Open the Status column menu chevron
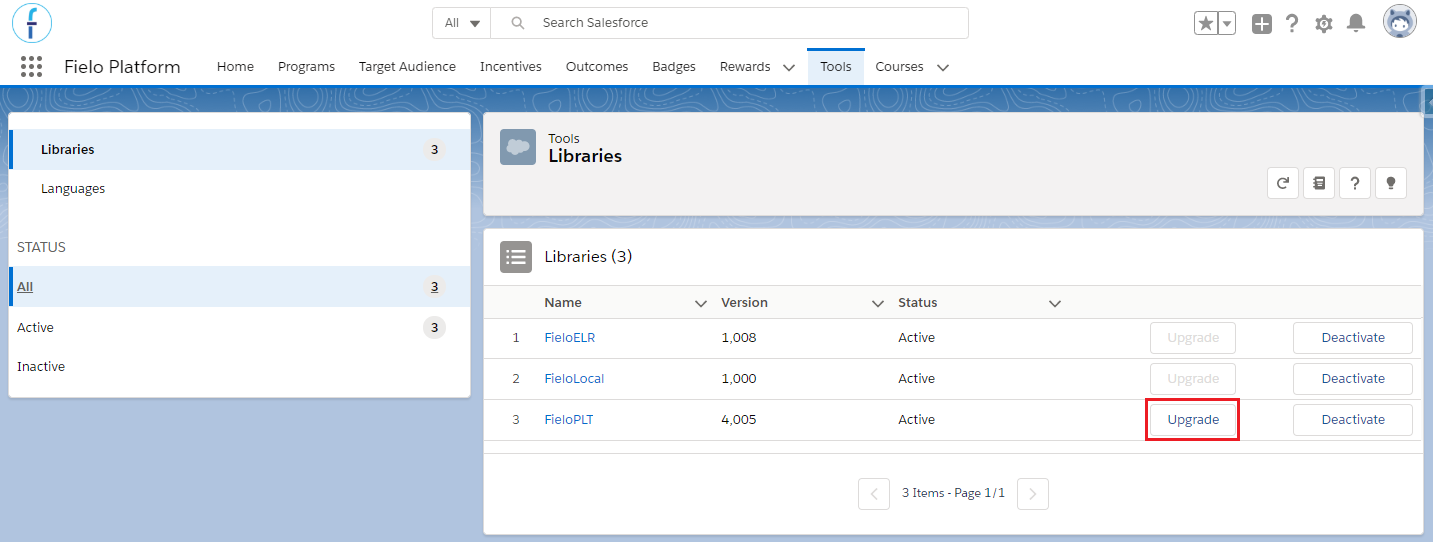Screen dimensions: 1433x542 pos(1055,303)
